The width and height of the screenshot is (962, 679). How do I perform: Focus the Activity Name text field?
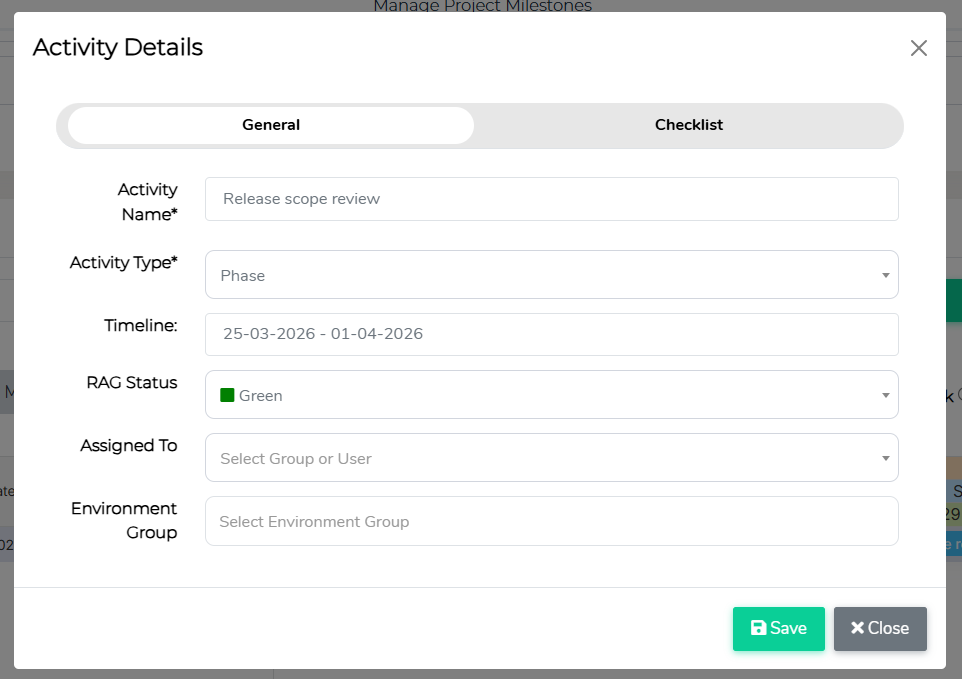(551, 199)
